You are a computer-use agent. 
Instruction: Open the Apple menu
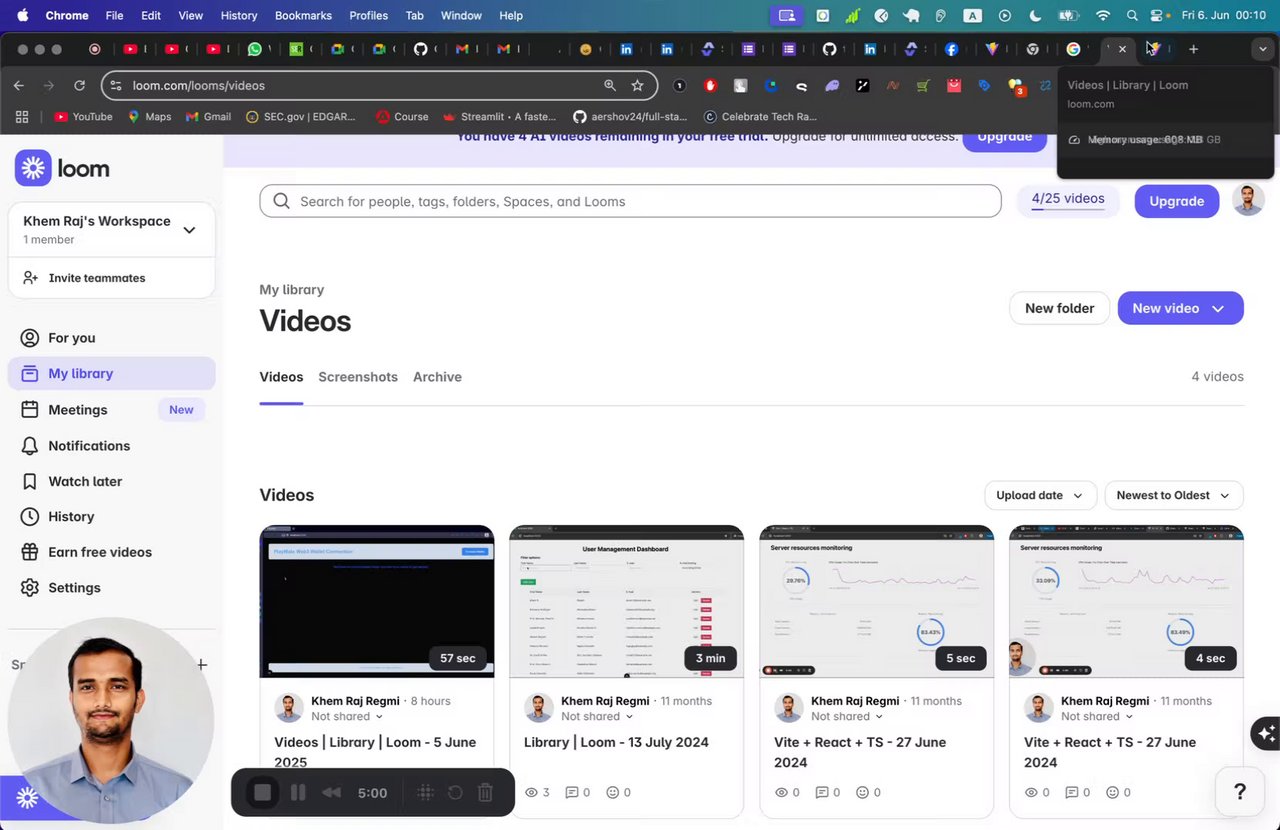(x=22, y=16)
